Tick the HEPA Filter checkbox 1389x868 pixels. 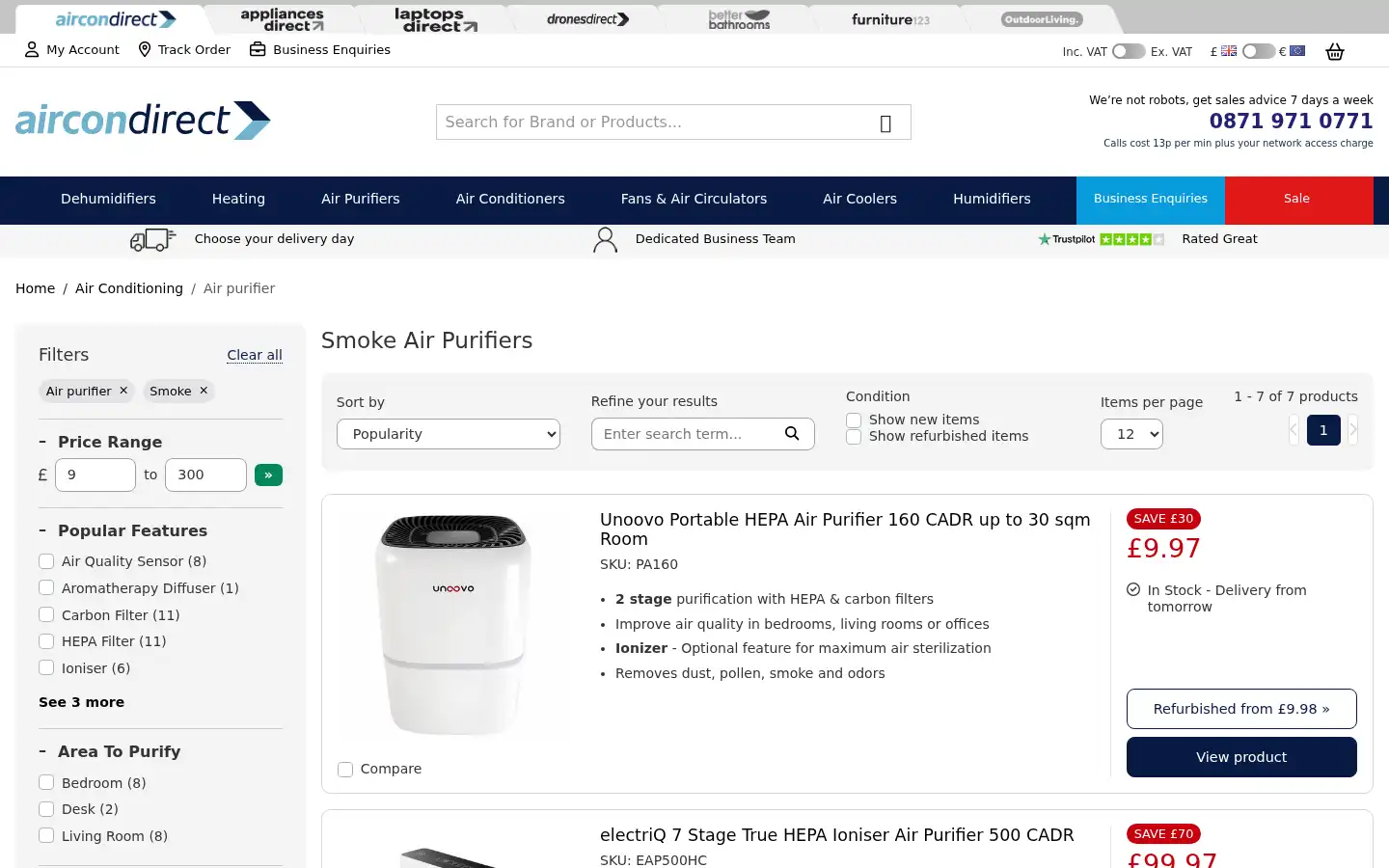click(46, 641)
